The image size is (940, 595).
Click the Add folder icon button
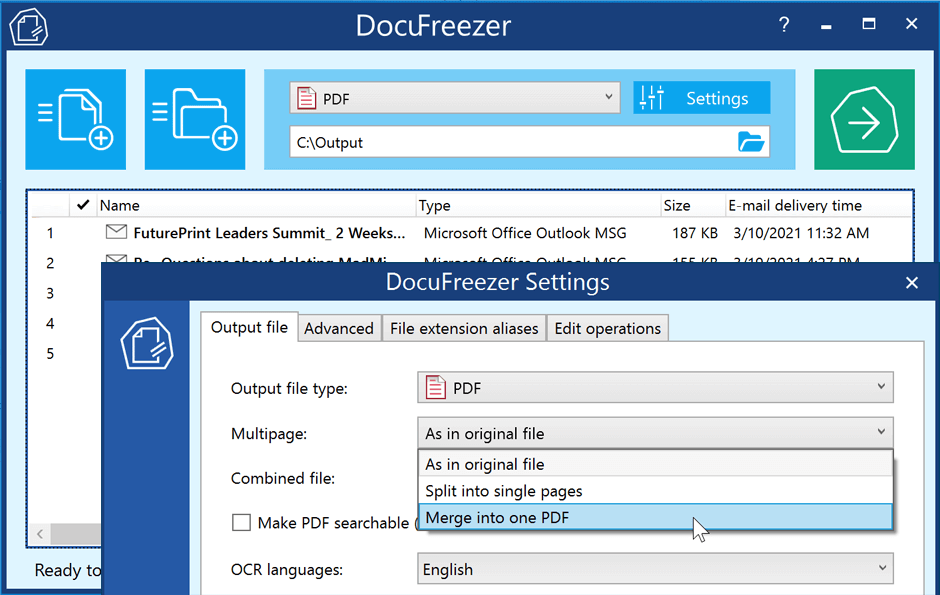pos(195,119)
